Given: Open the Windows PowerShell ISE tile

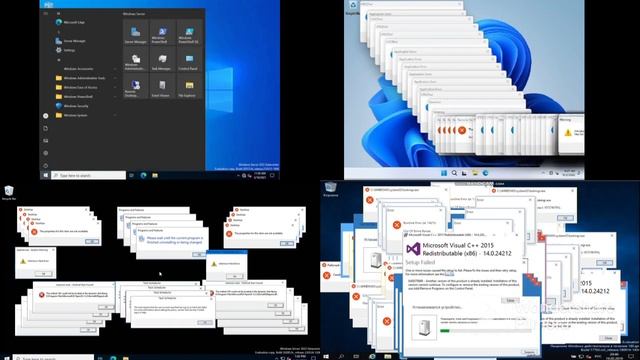Looking at the screenshot, I should 189,32.
